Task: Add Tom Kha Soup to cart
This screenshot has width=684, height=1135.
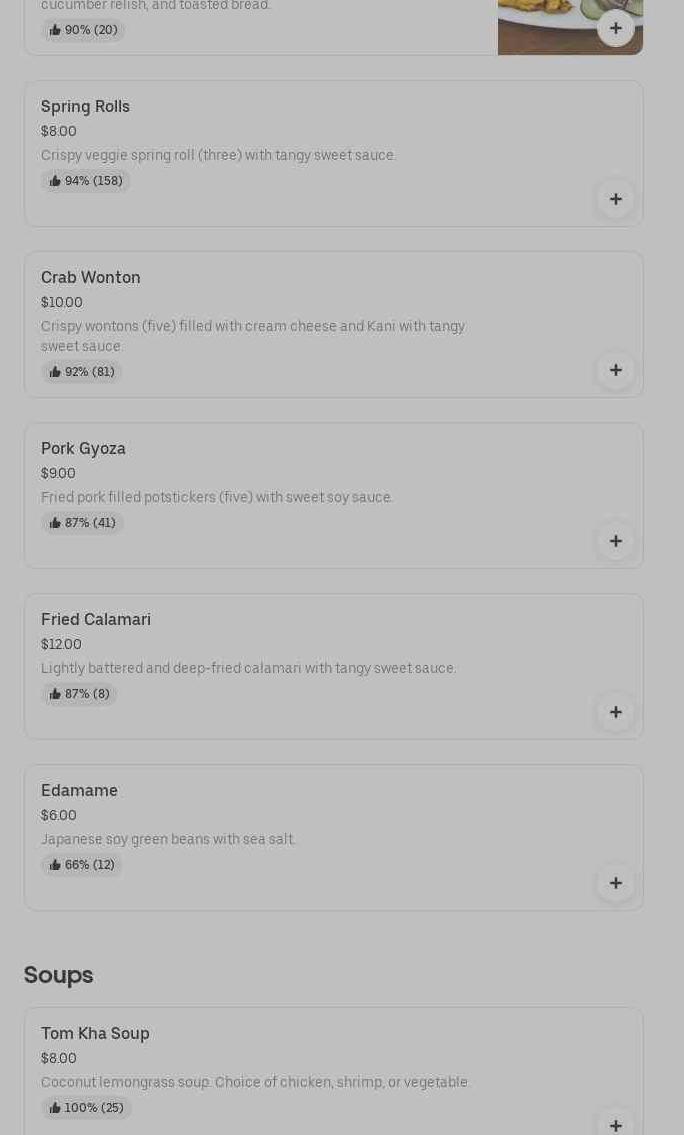Action: pos(616,1124)
